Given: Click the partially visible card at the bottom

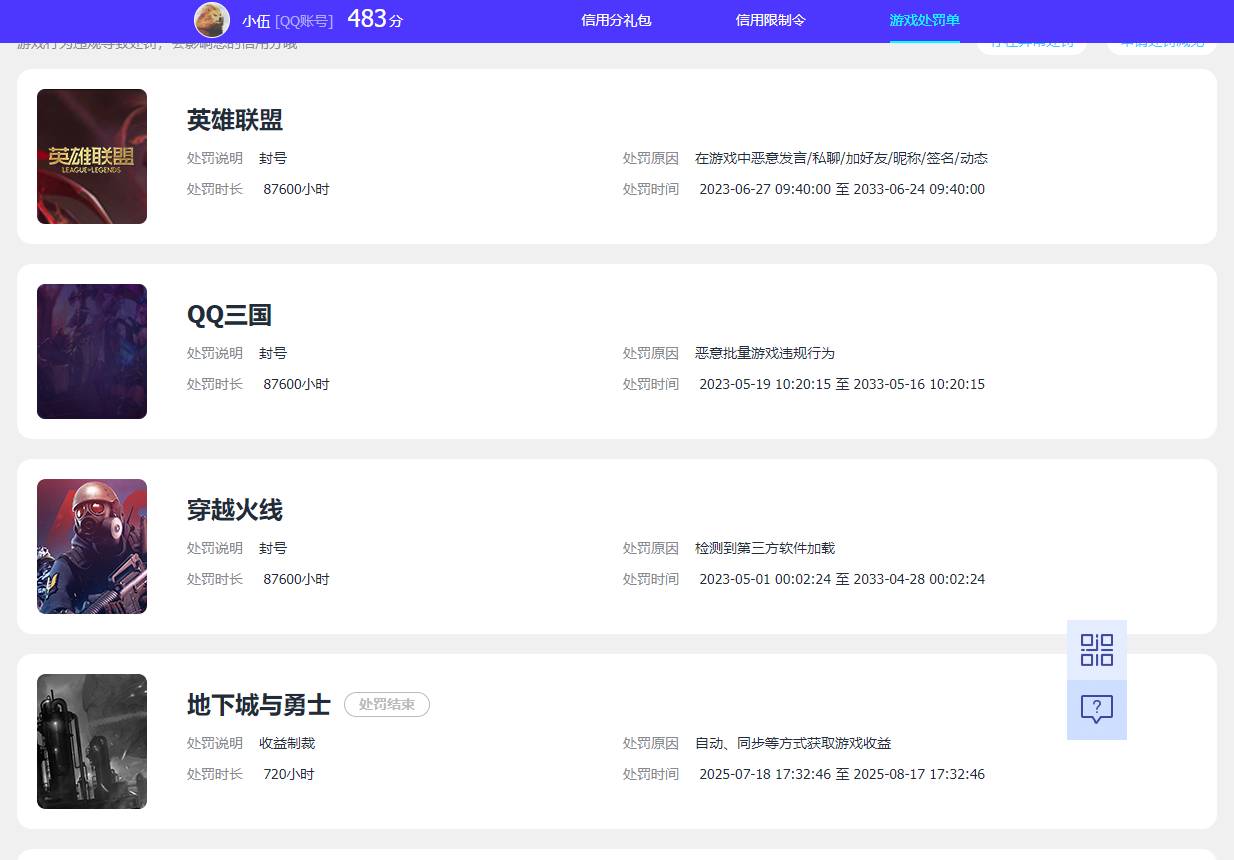Looking at the screenshot, I should (x=617, y=855).
